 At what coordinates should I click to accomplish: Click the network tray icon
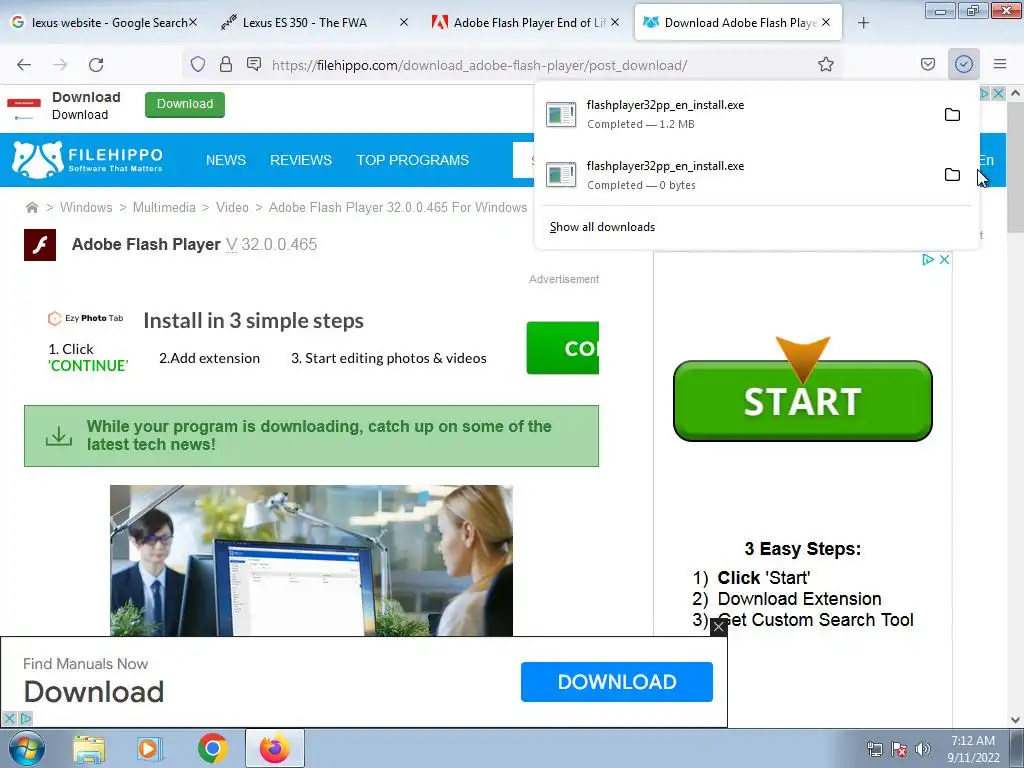[x=874, y=749]
